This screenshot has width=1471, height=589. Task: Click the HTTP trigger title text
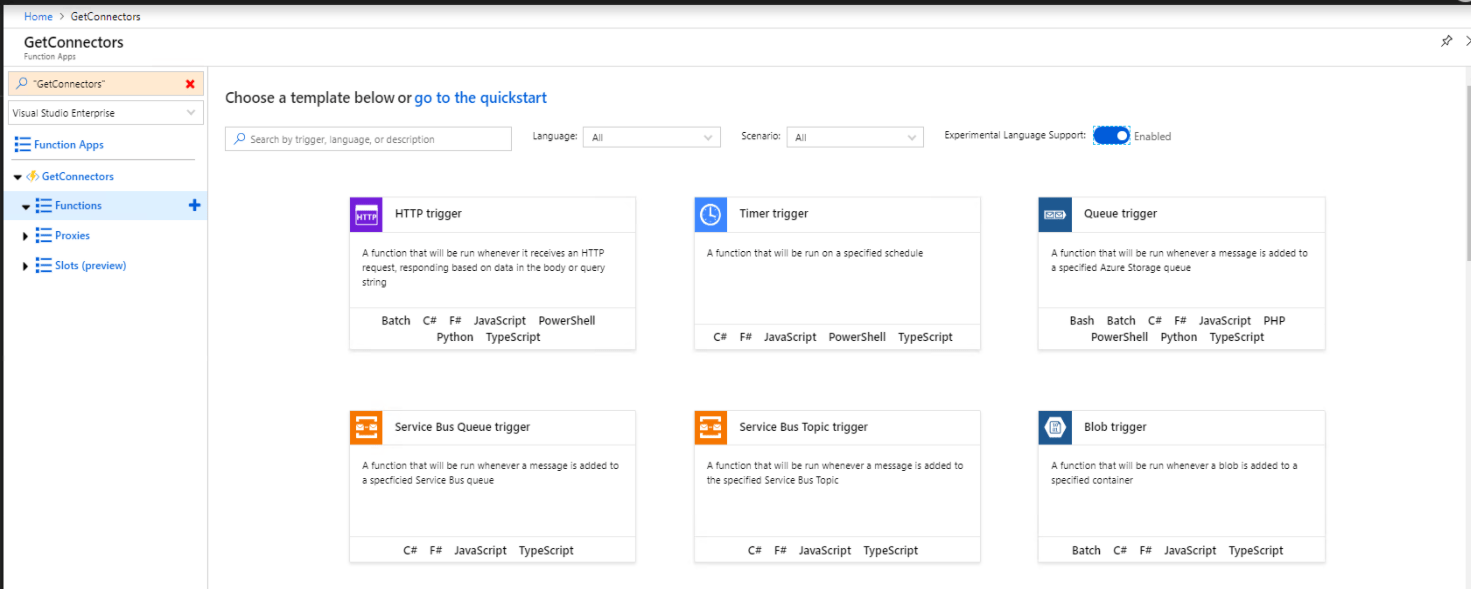coord(428,214)
